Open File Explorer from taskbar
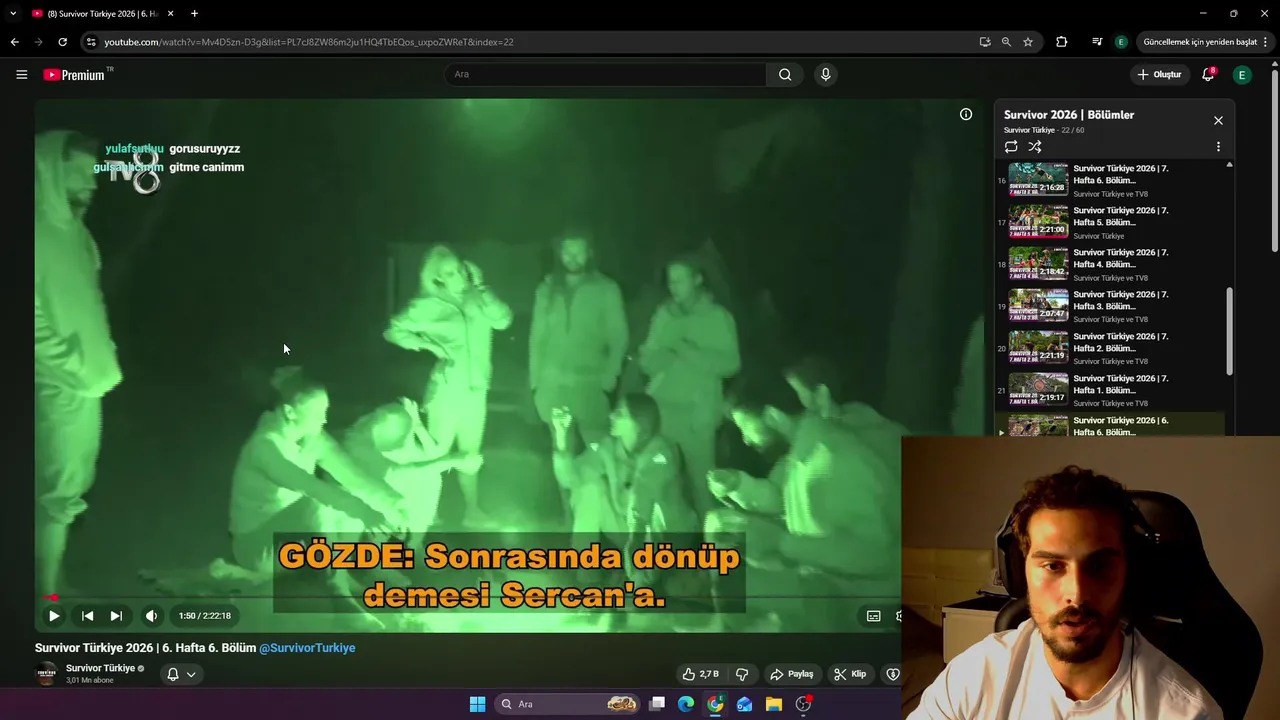The height and width of the screenshot is (720, 1280). coord(773,704)
